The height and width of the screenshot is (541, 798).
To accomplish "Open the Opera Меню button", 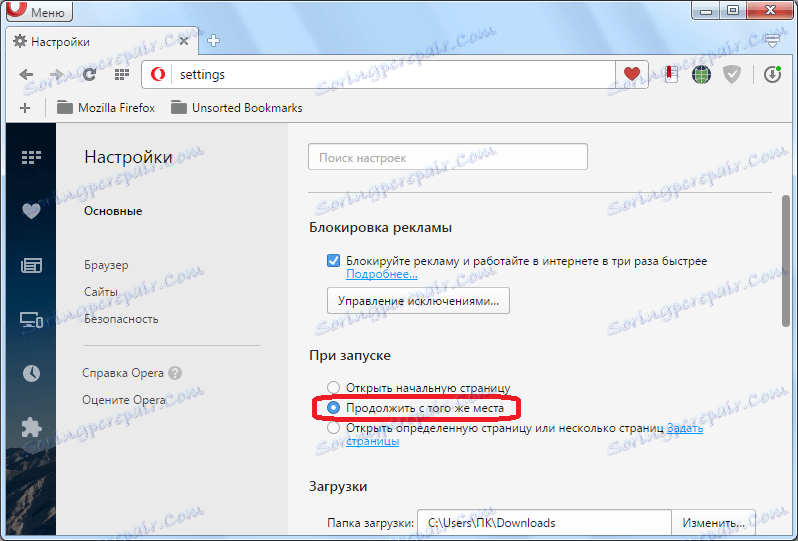I will pos(39,10).
